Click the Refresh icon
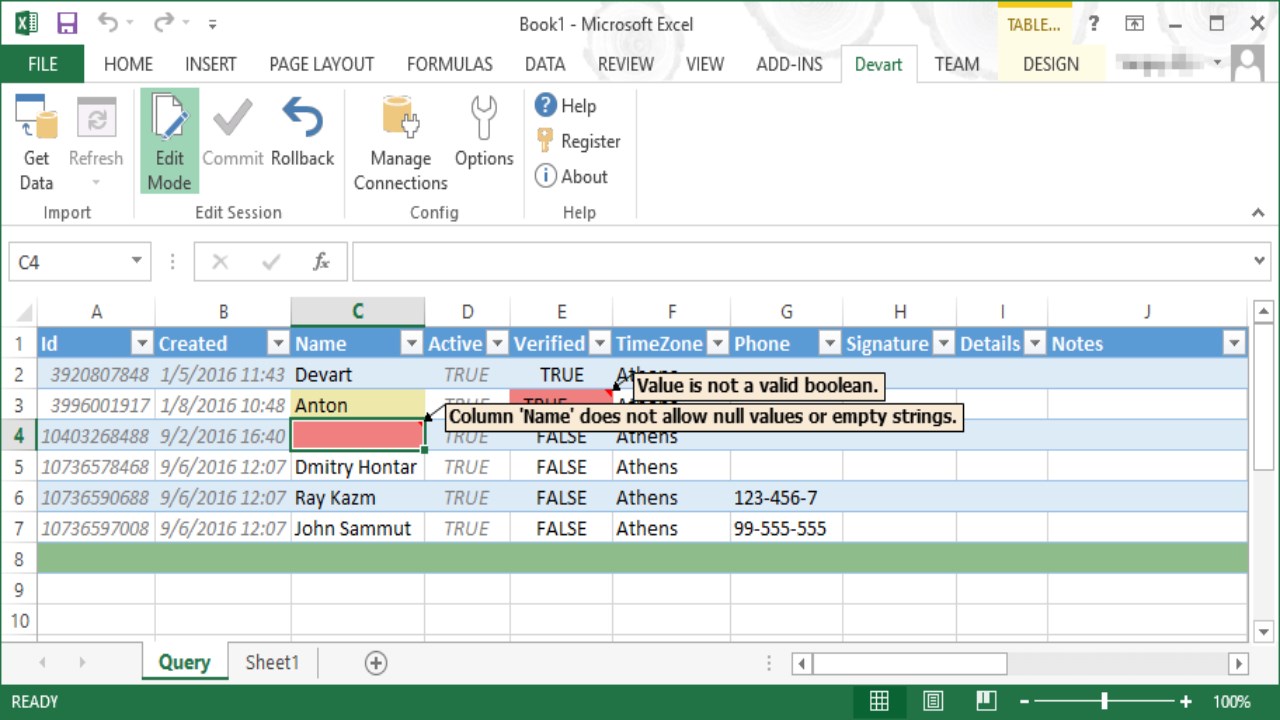1280x720 pixels. (x=96, y=118)
